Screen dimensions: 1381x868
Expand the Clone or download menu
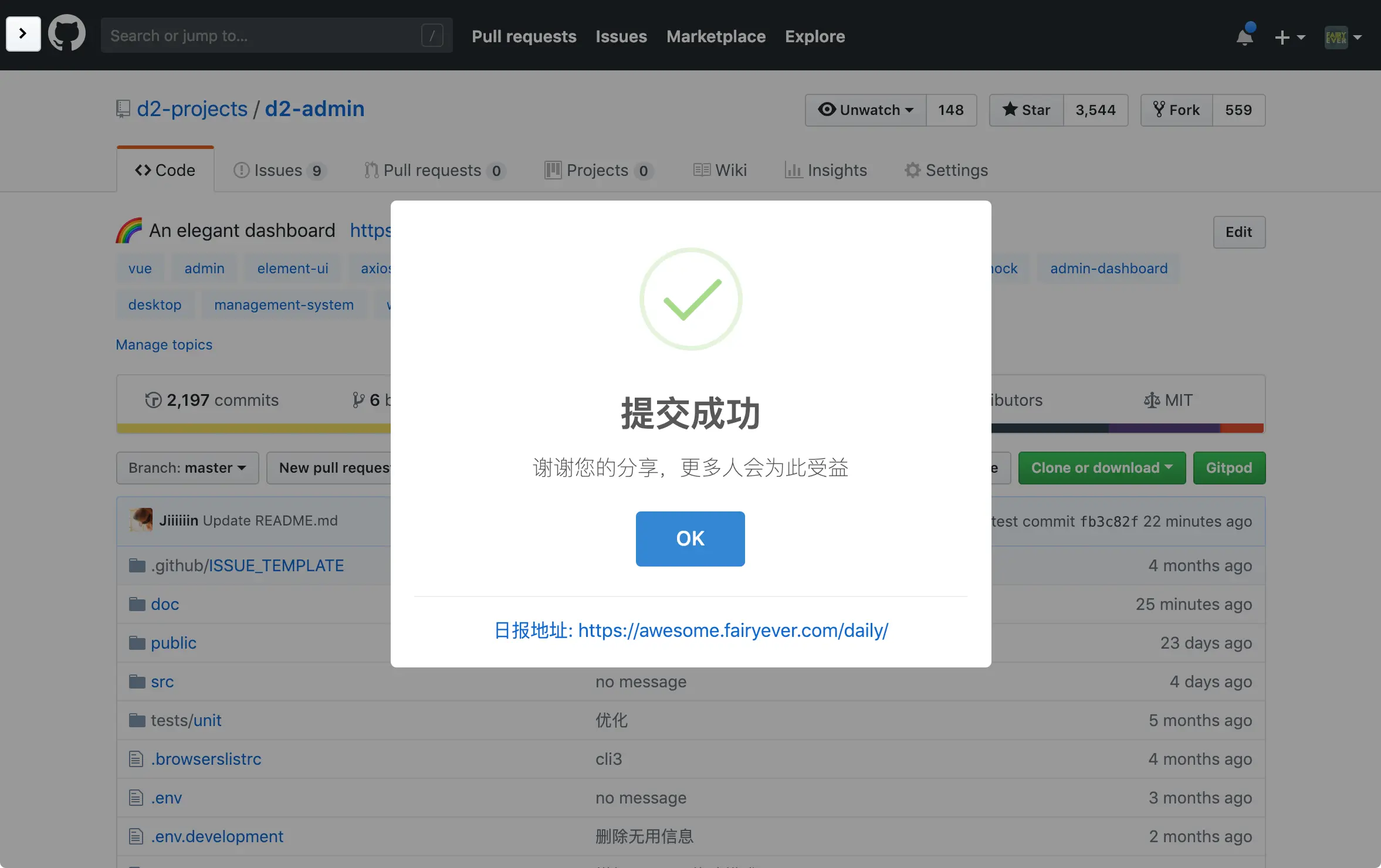tap(1102, 467)
